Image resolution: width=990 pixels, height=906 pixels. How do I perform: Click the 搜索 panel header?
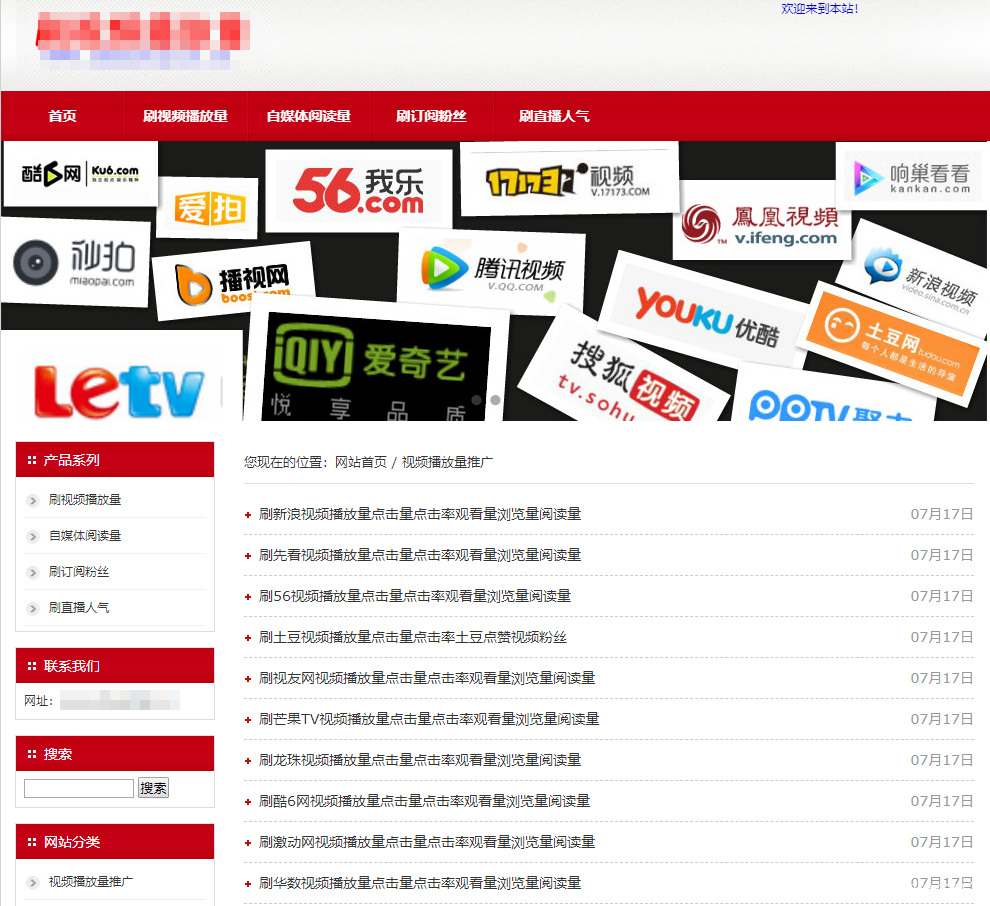coord(115,754)
